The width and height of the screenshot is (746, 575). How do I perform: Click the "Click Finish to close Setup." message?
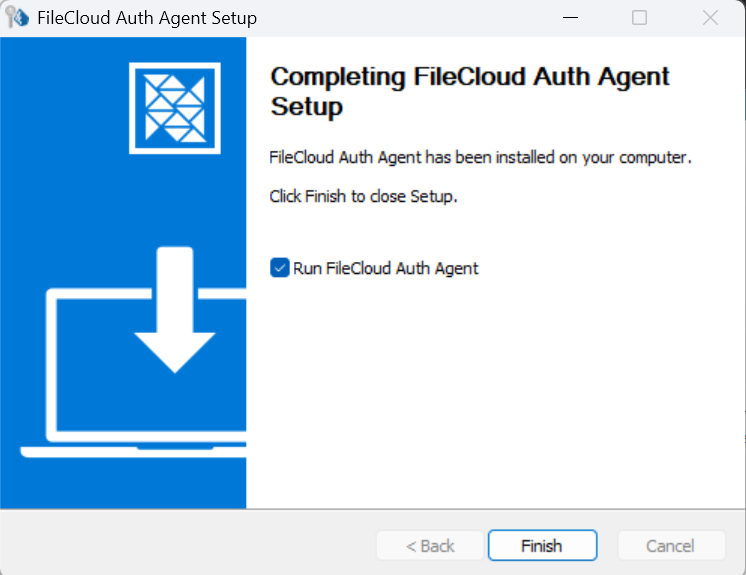(363, 197)
